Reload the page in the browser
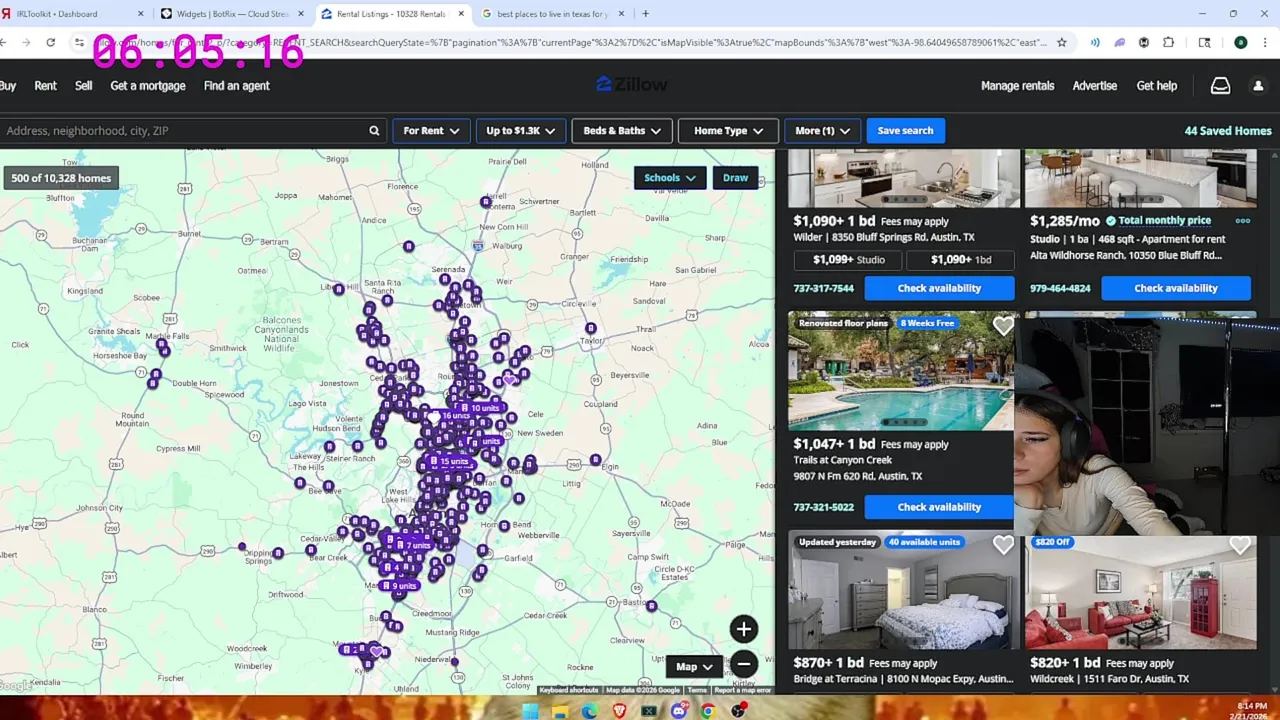This screenshot has height=720, width=1280. pos(50,42)
